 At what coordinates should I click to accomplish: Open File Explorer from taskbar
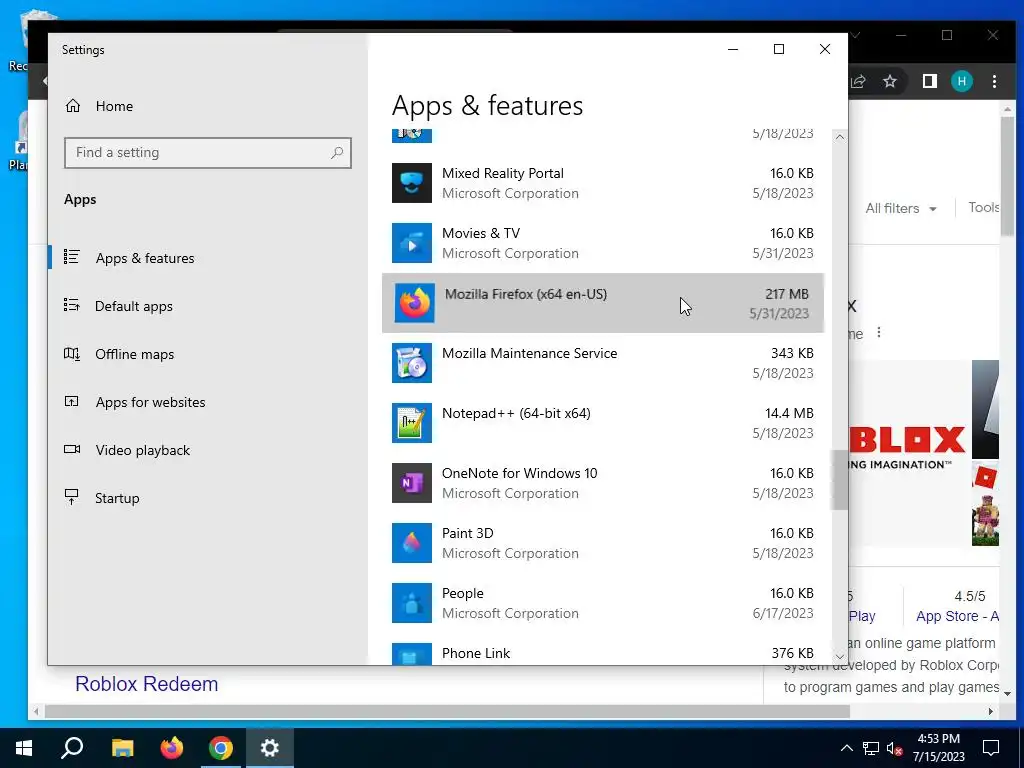pos(122,748)
